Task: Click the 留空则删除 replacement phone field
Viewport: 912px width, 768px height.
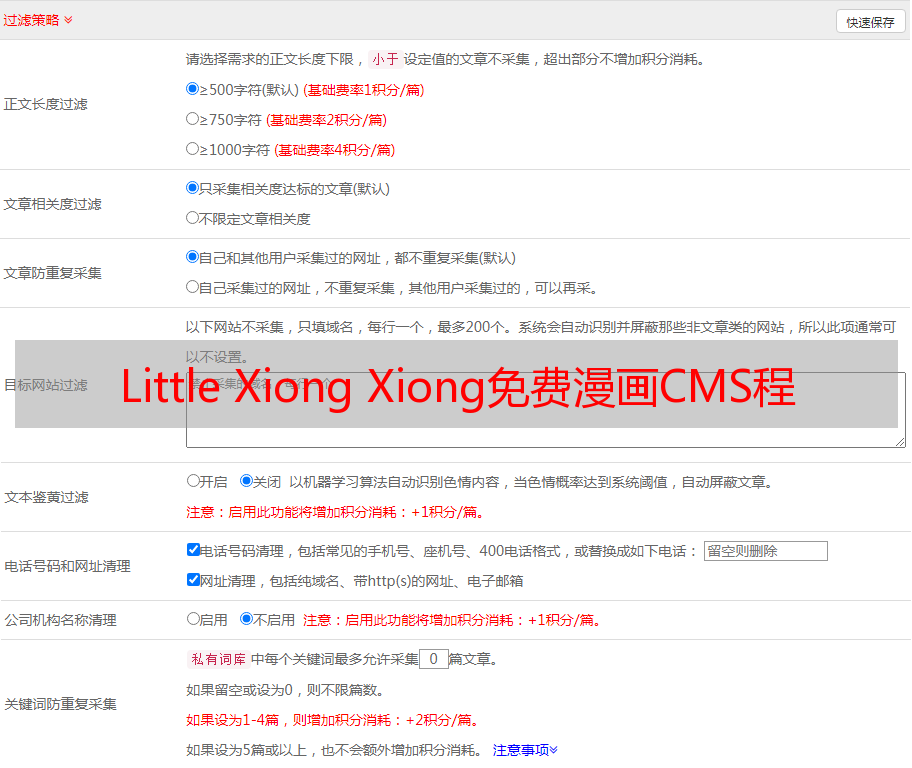Action: pos(765,551)
